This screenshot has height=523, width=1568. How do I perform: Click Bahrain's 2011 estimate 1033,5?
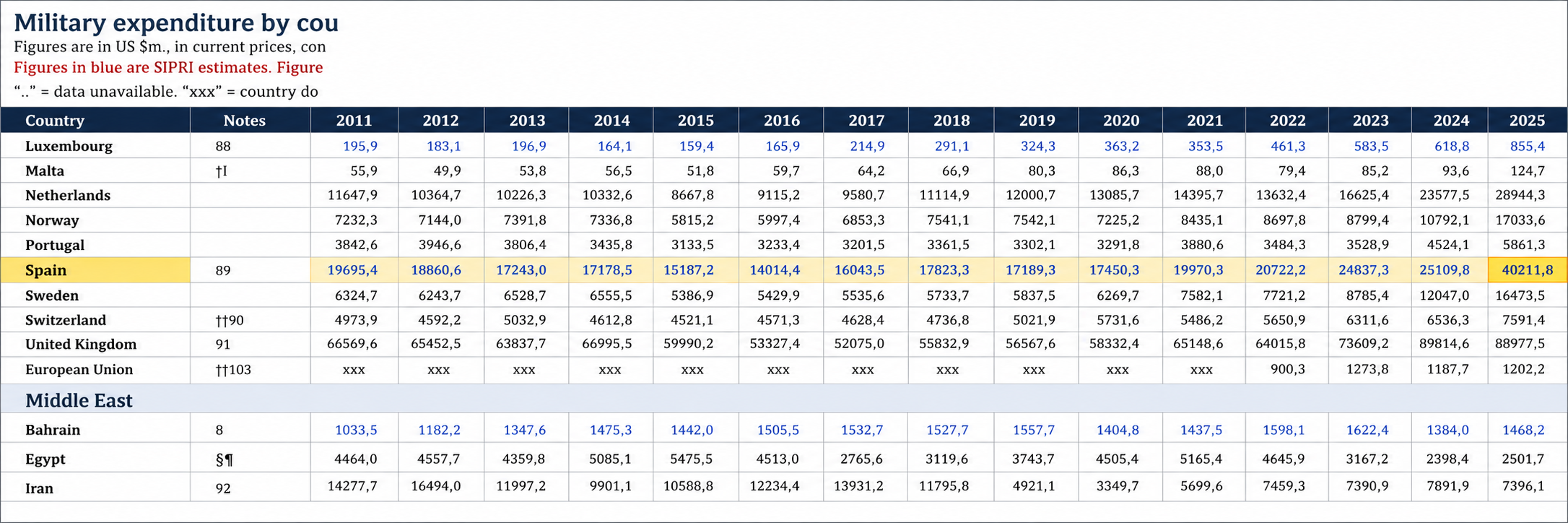[355, 430]
